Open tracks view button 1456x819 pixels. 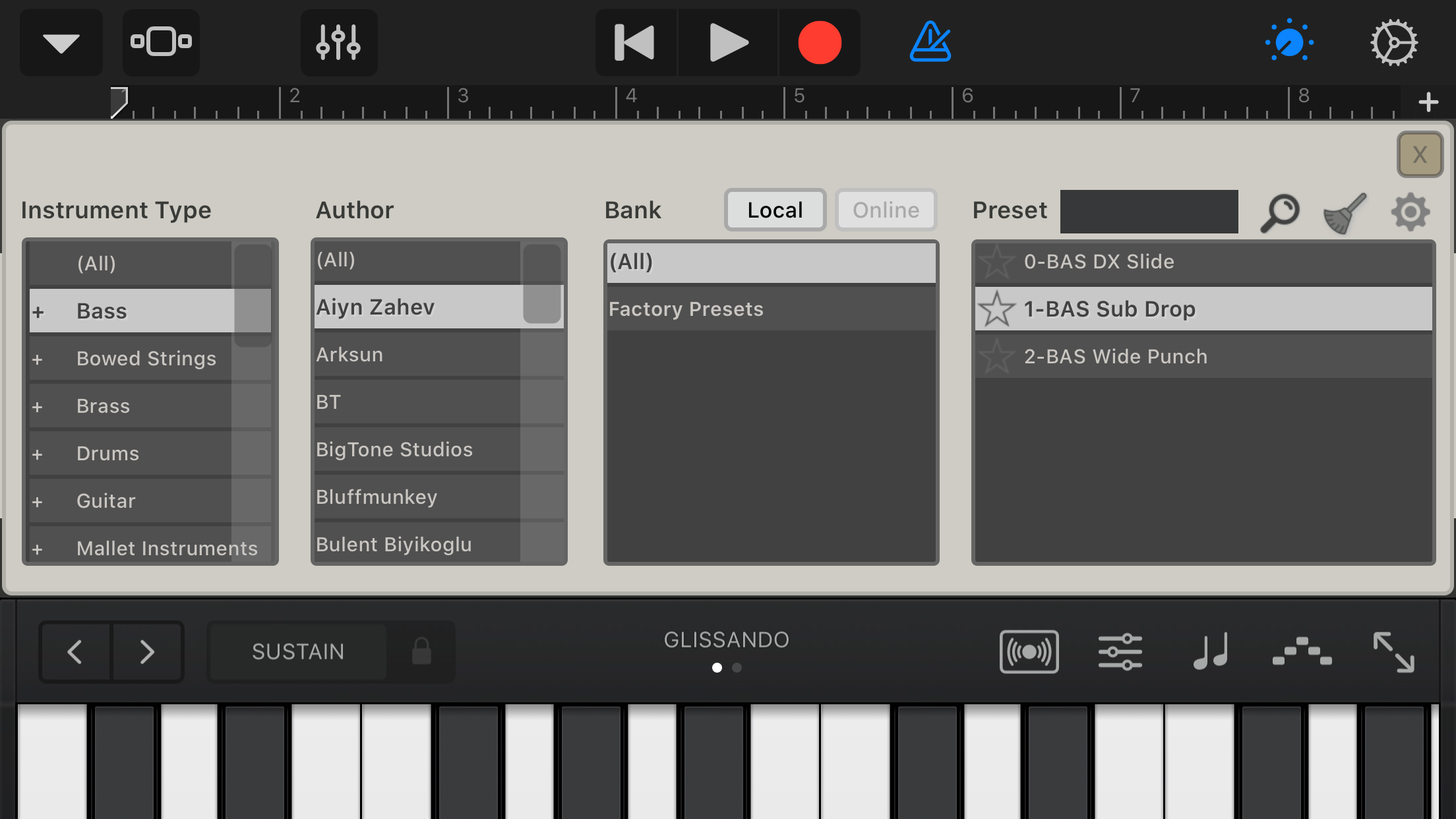[x=161, y=42]
